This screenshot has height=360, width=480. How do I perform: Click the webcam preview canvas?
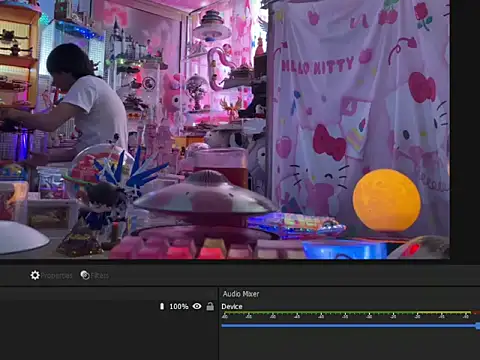tap(225, 129)
